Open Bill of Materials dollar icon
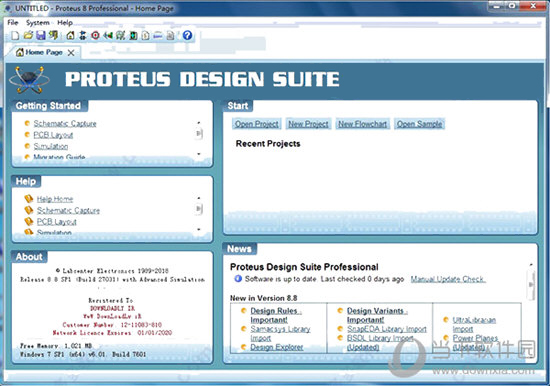The height and width of the screenshot is (386, 550). click(x=145, y=35)
